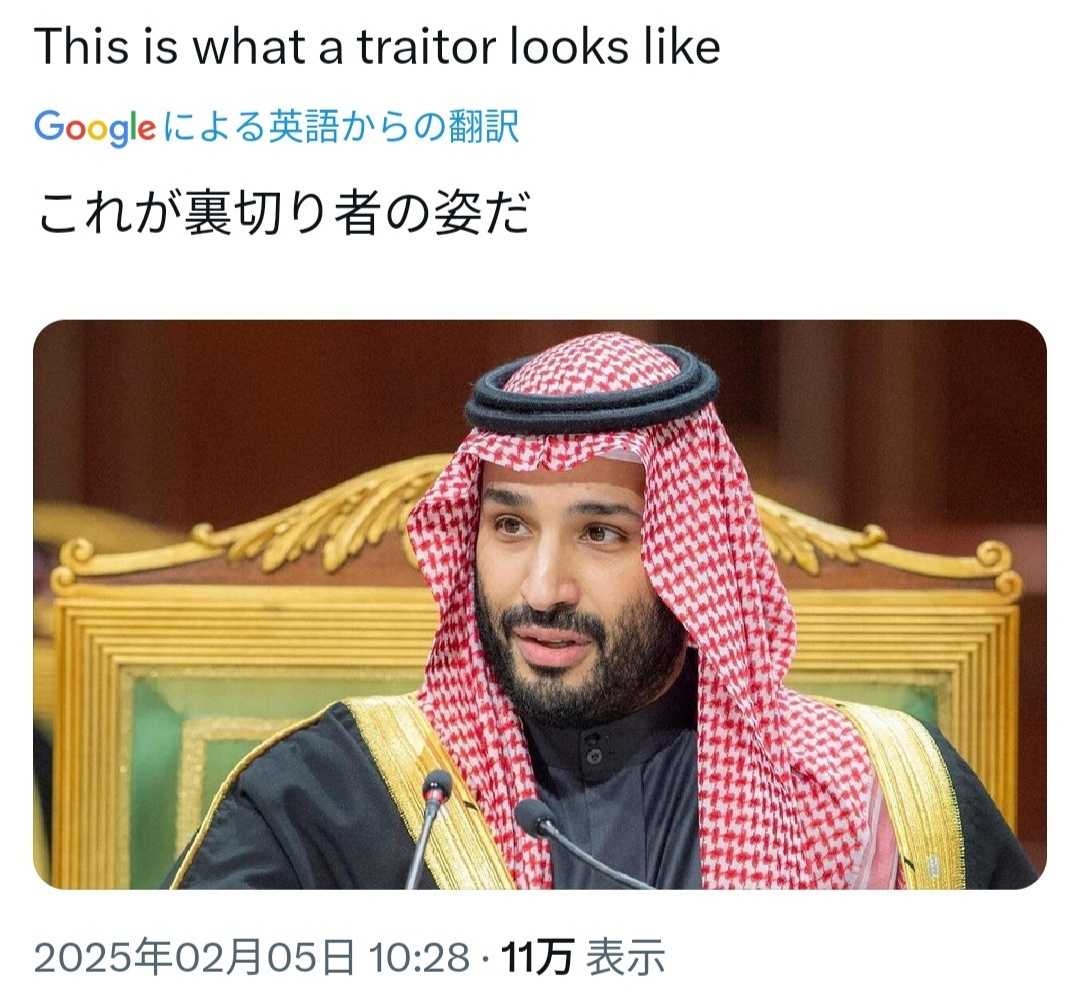
Task: Select the Japanese translated text これが裏切り者の姿だ
Action: click(x=283, y=211)
